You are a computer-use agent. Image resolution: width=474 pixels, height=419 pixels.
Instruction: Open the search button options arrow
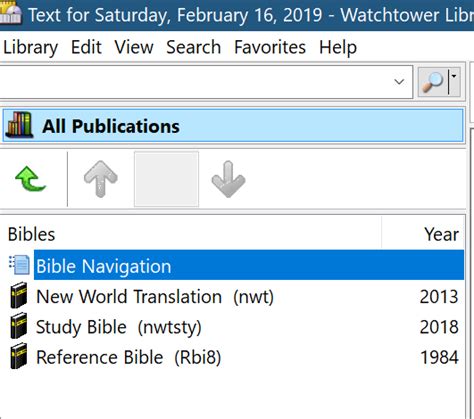(x=454, y=82)
